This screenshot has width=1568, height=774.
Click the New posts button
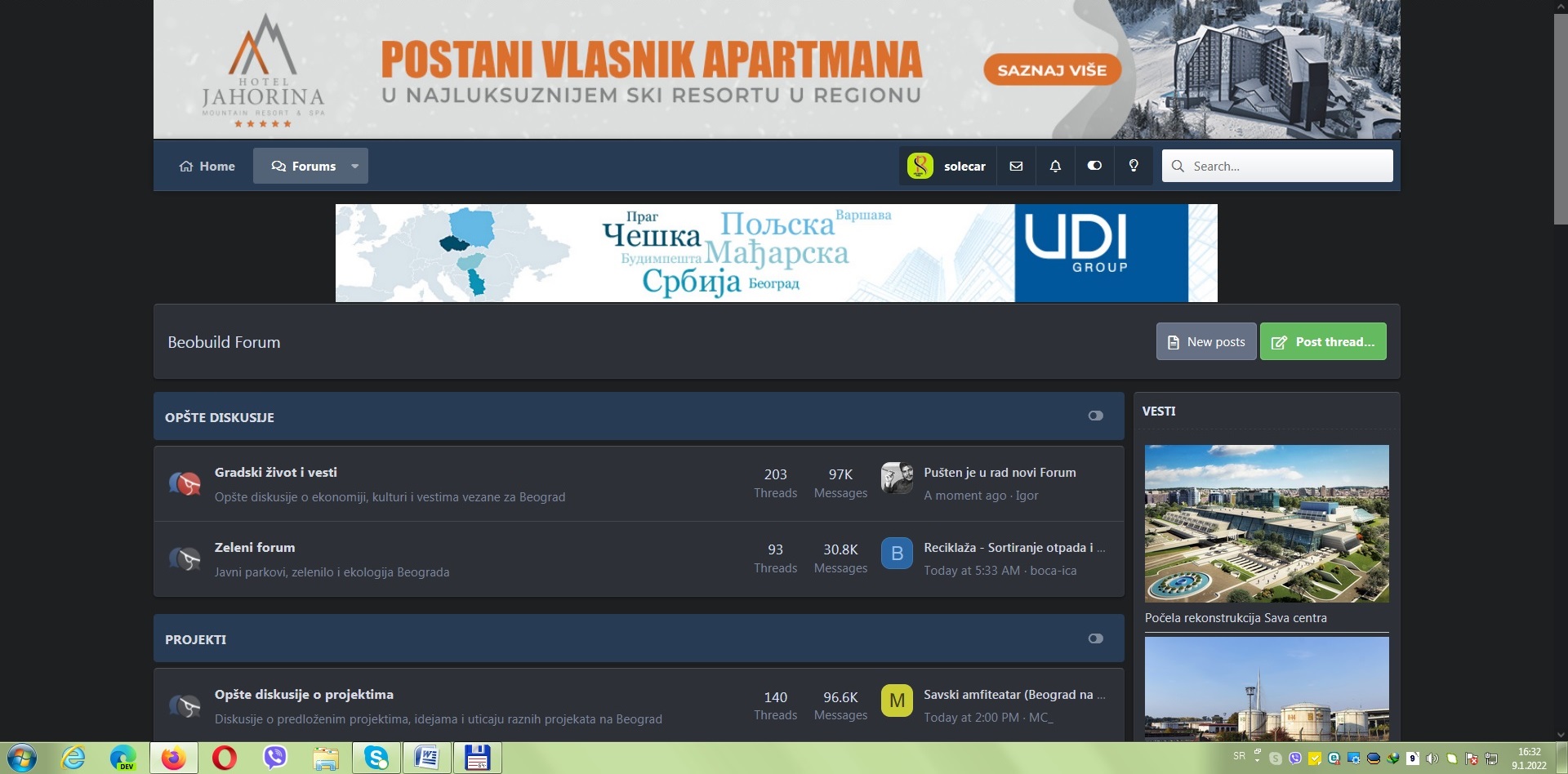coord(1206,342)
